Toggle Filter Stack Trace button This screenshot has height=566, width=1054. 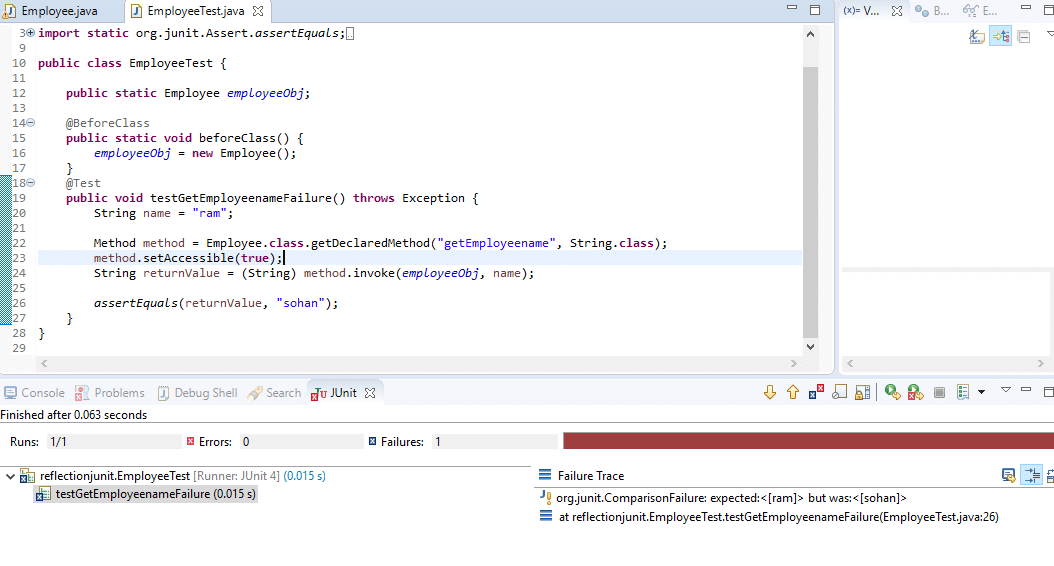pyautogui.click(x=1031, y=476)
